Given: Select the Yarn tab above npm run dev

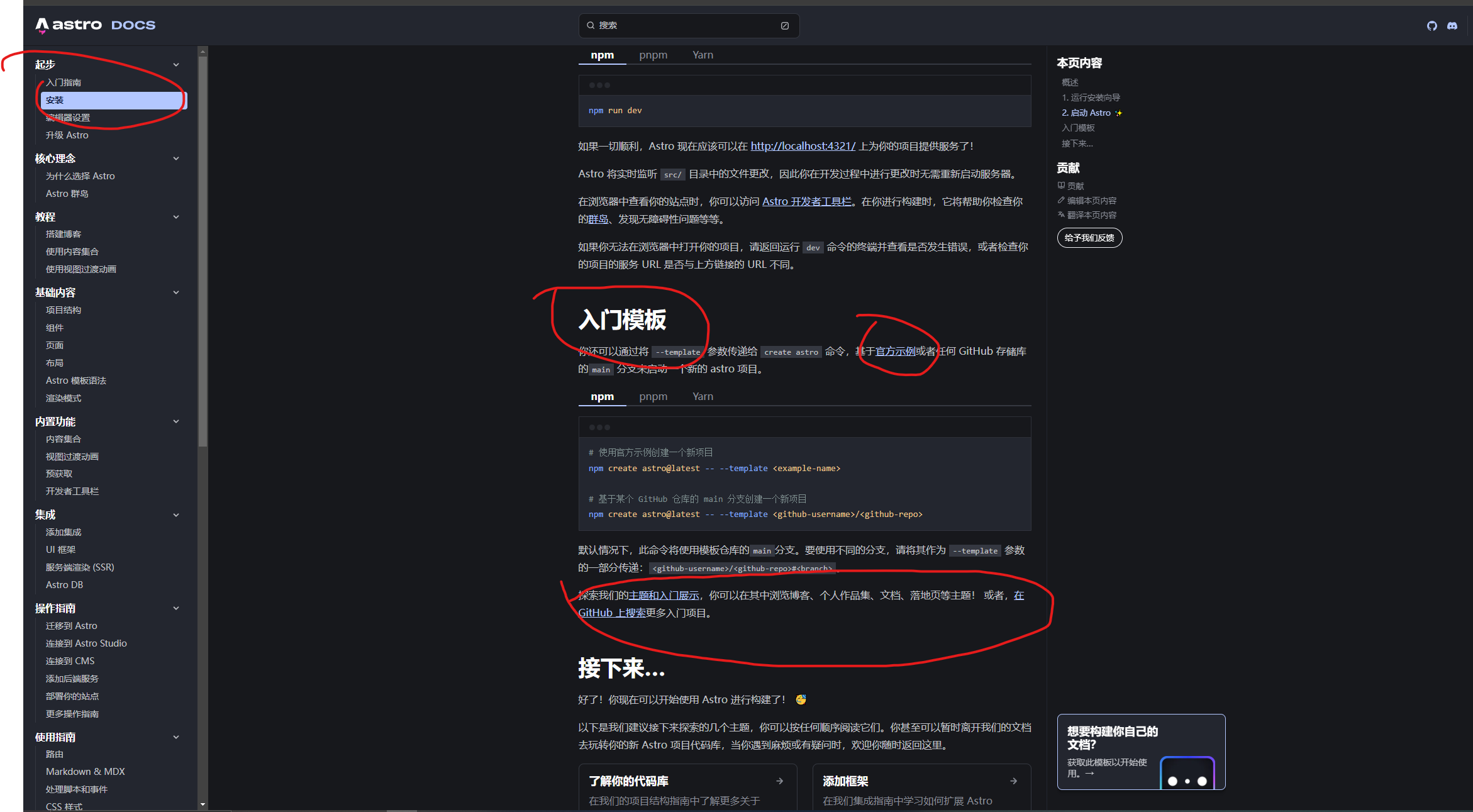Looking at the screenshot, I should 703,55.
